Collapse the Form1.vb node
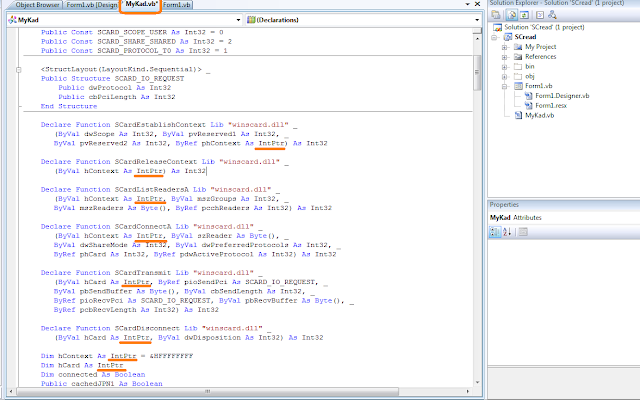Screen dimensions: 640x400 pos(504,87)
